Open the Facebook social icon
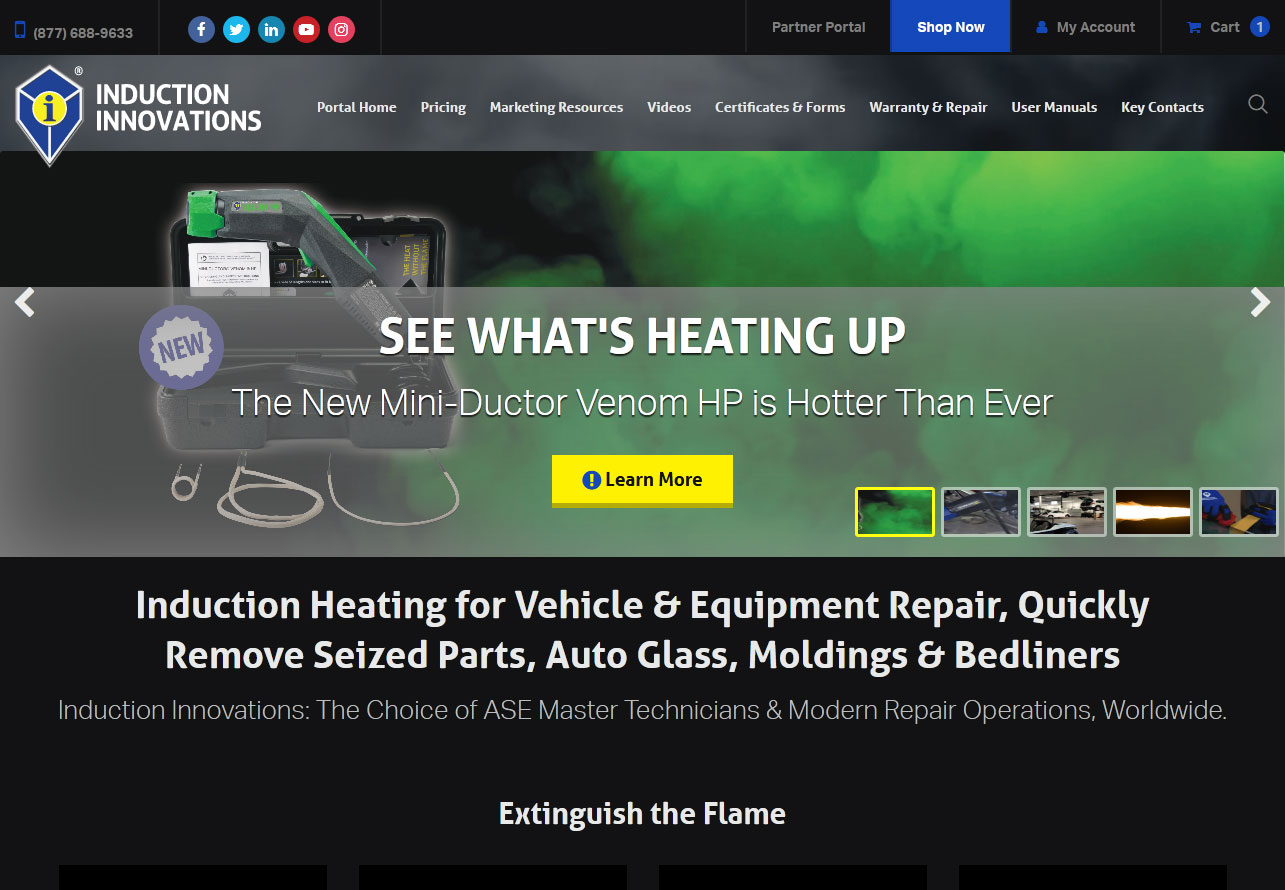The image size is (1285, 890). point(201,30)
